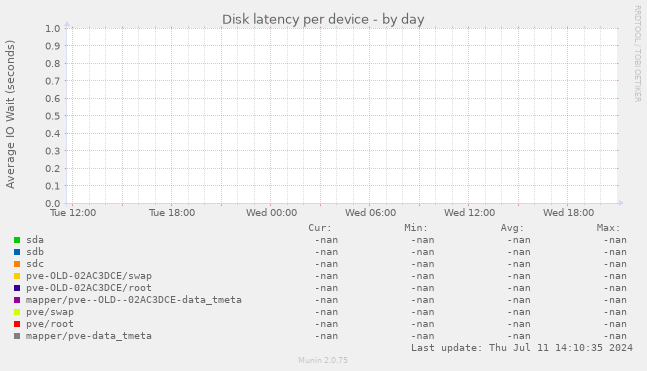Select the pve/swap legend label
Image resolution: width=647 pixels, height=371 pixels.
coord(50,312)
